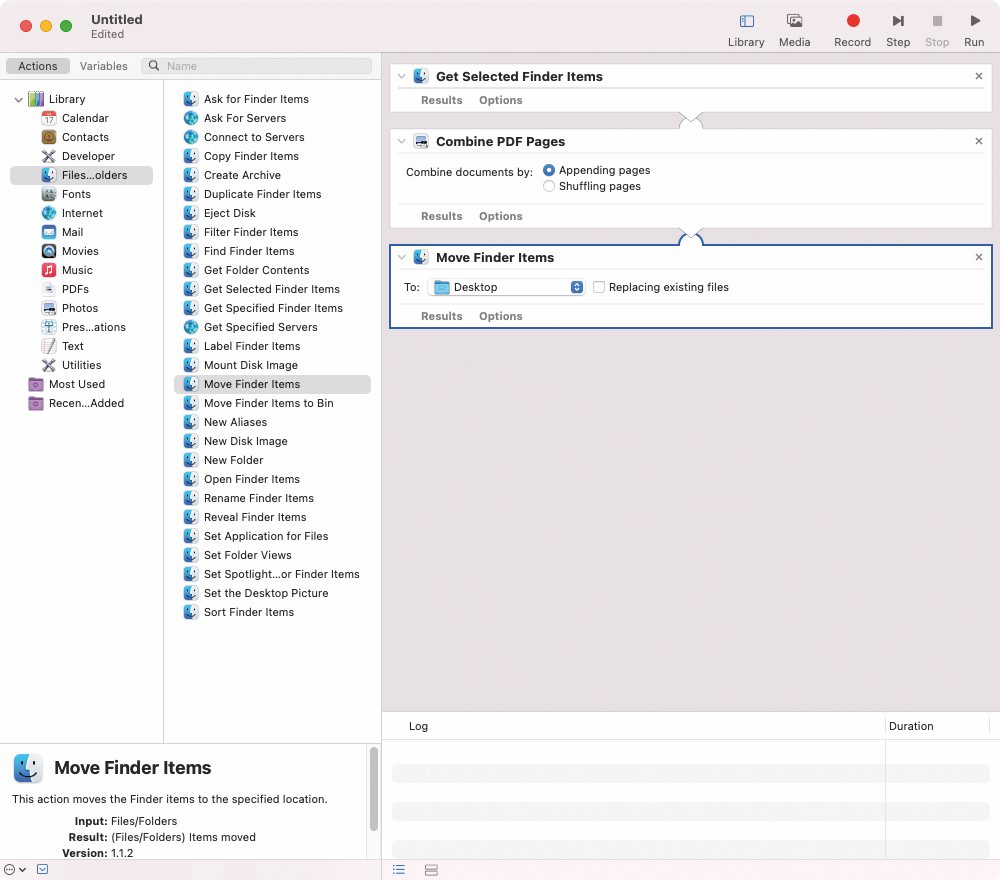Select the Shuffling pages radio button

[548, 186]
